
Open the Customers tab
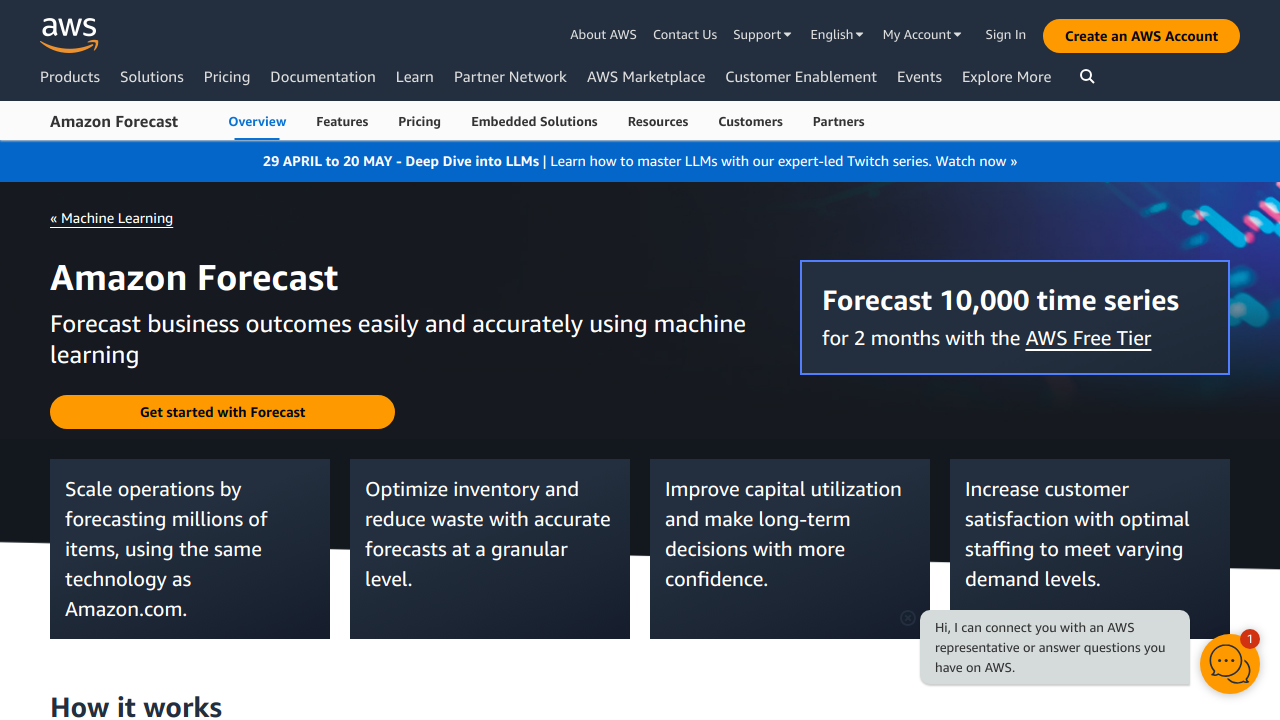[x=750, y=122]
